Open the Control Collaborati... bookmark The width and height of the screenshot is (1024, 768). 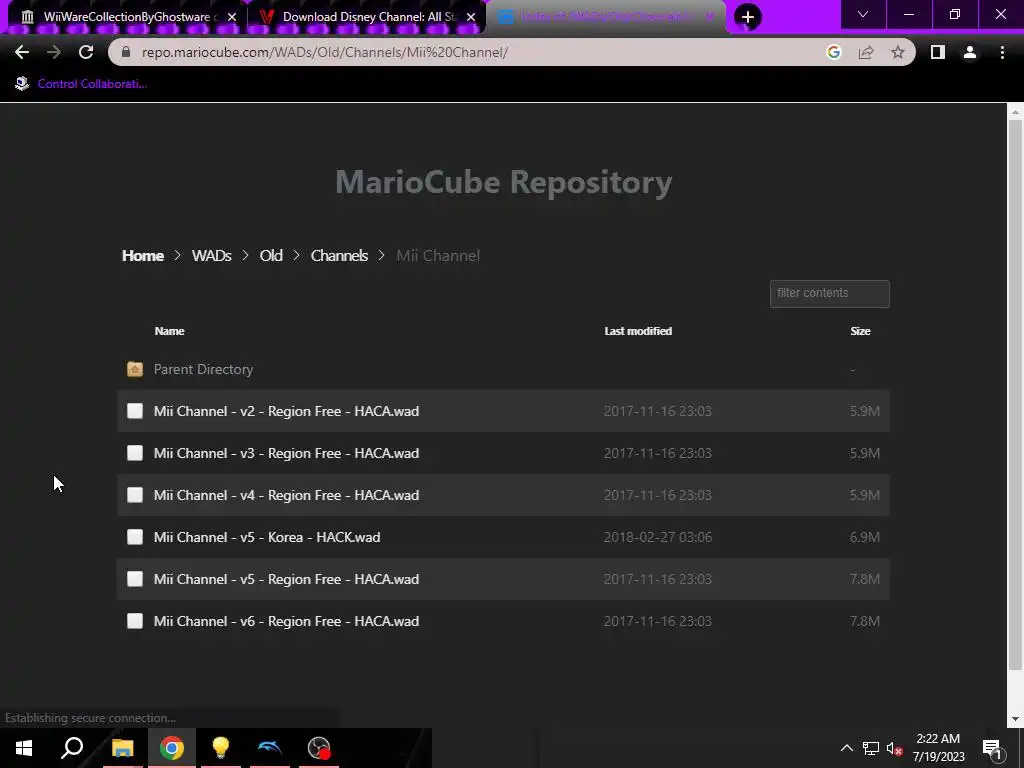81,84
